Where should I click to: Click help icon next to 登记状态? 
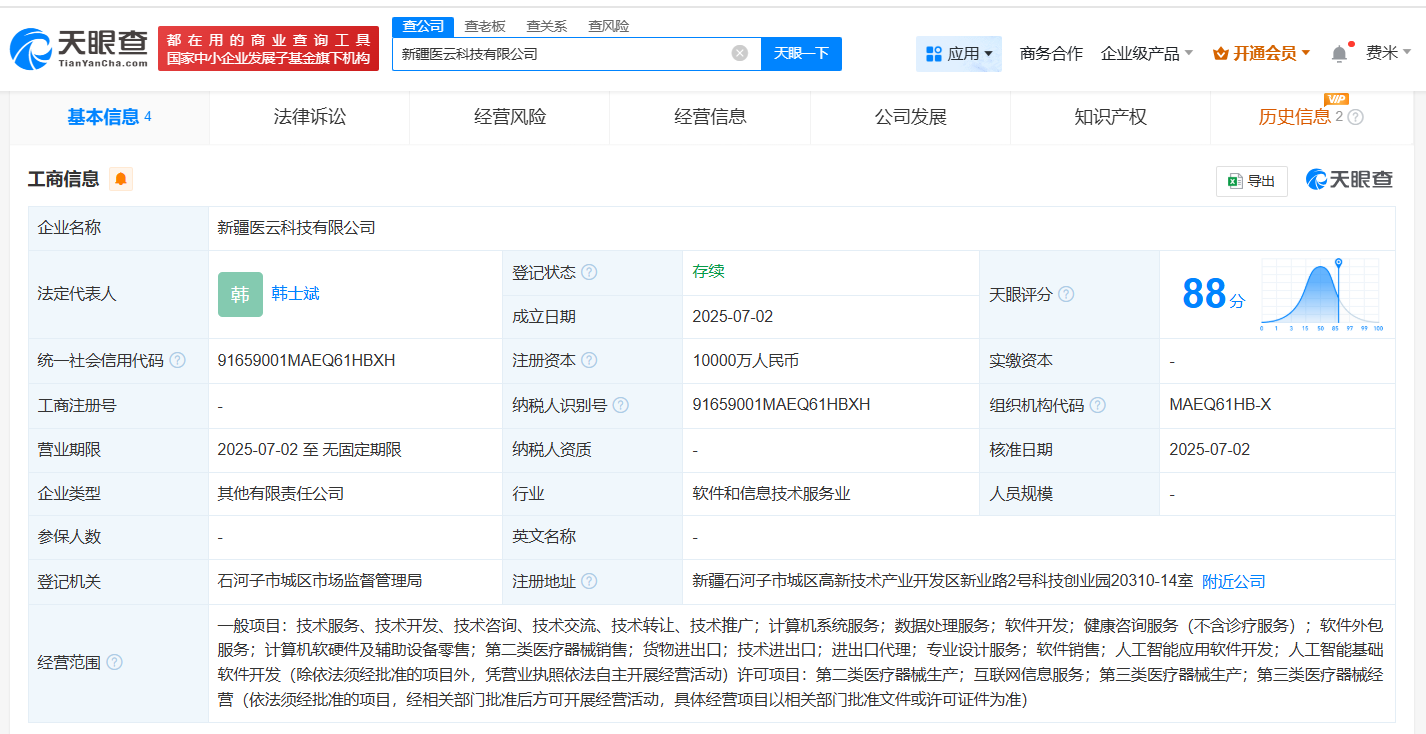coord(589,273)
